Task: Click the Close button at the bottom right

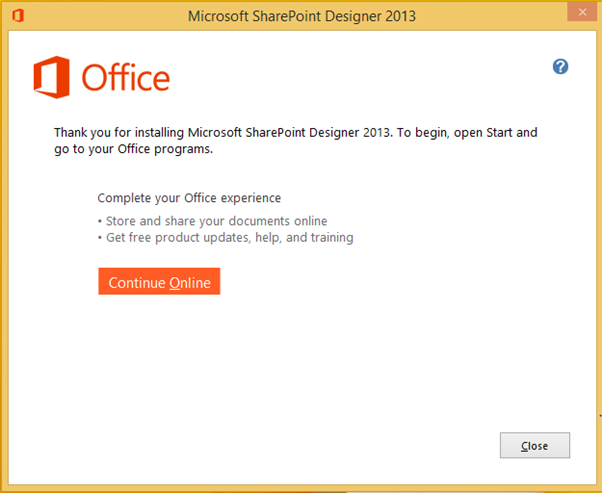Action: pos(534,445)
